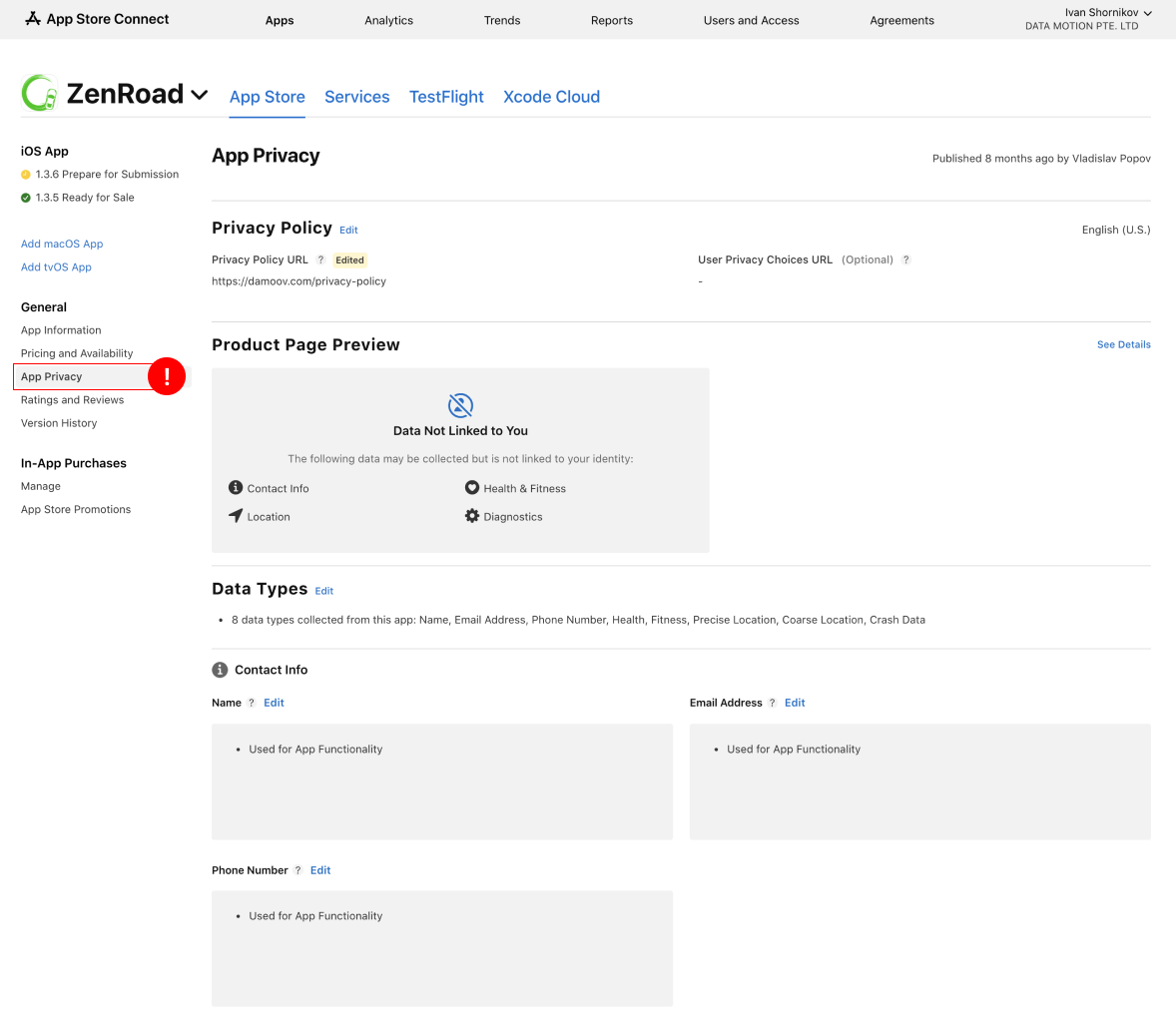Open 1.3.6 Prepare for Submission version
Viewport: 1176px width, 1022px height.
click(107, 175)
